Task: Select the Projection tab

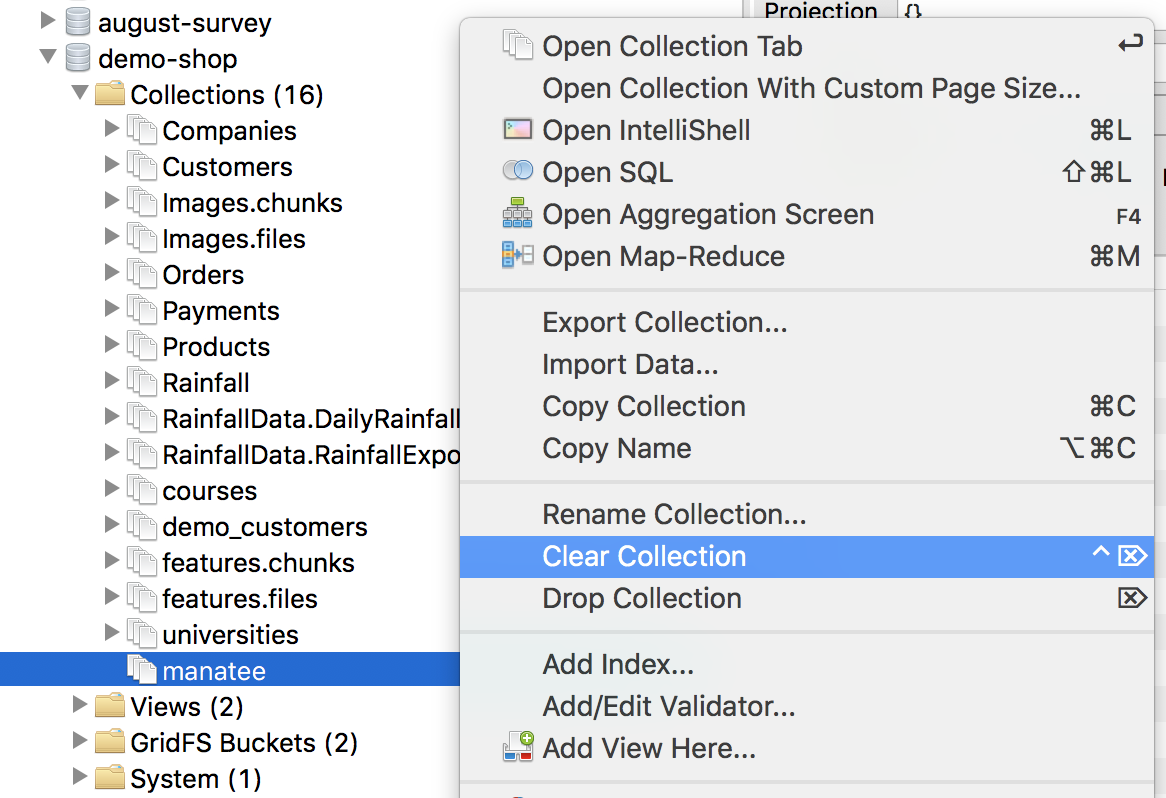Action: click(820, 12)
